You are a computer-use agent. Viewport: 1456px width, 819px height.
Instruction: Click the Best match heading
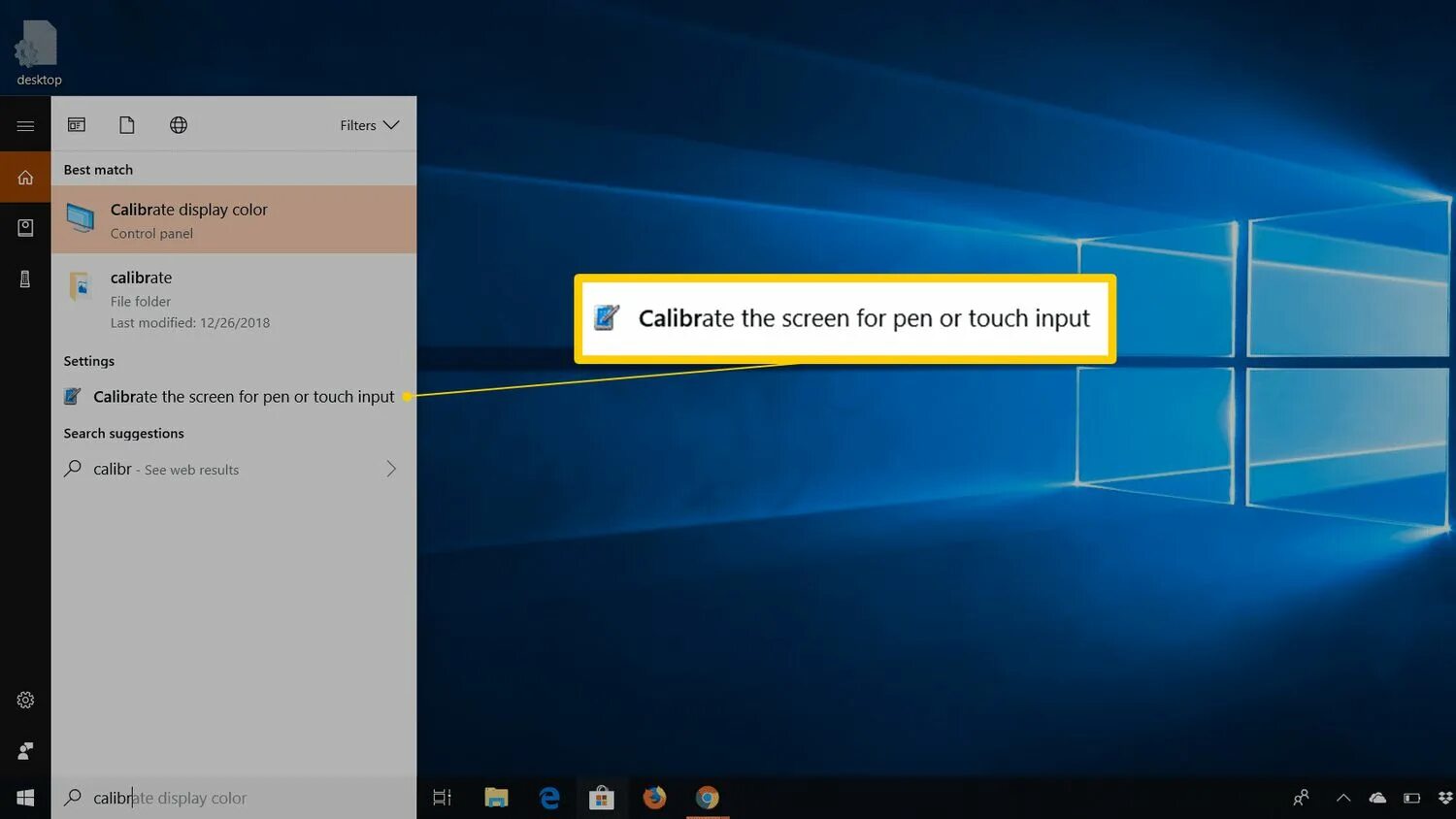tap(98, 169)
